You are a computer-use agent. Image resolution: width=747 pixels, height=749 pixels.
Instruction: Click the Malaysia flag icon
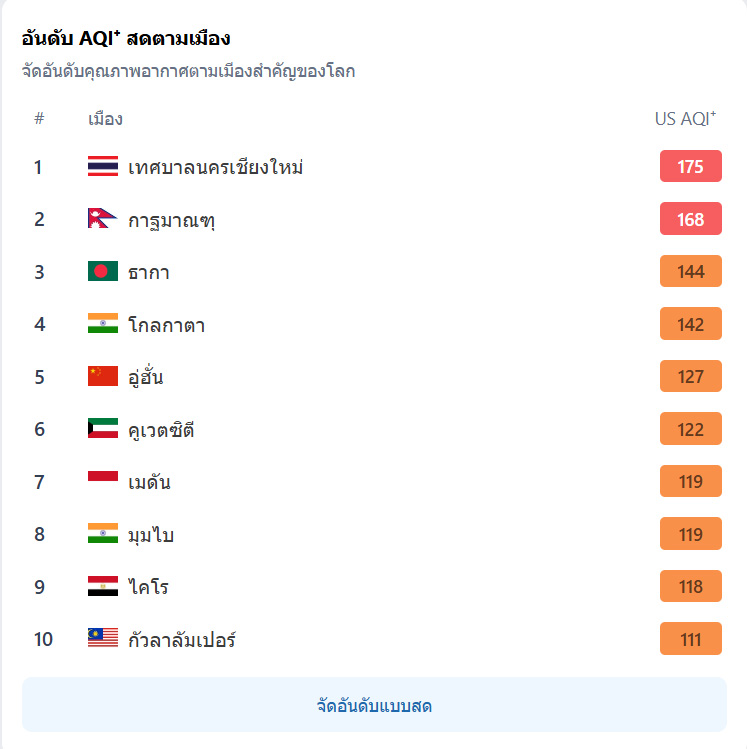103,638
